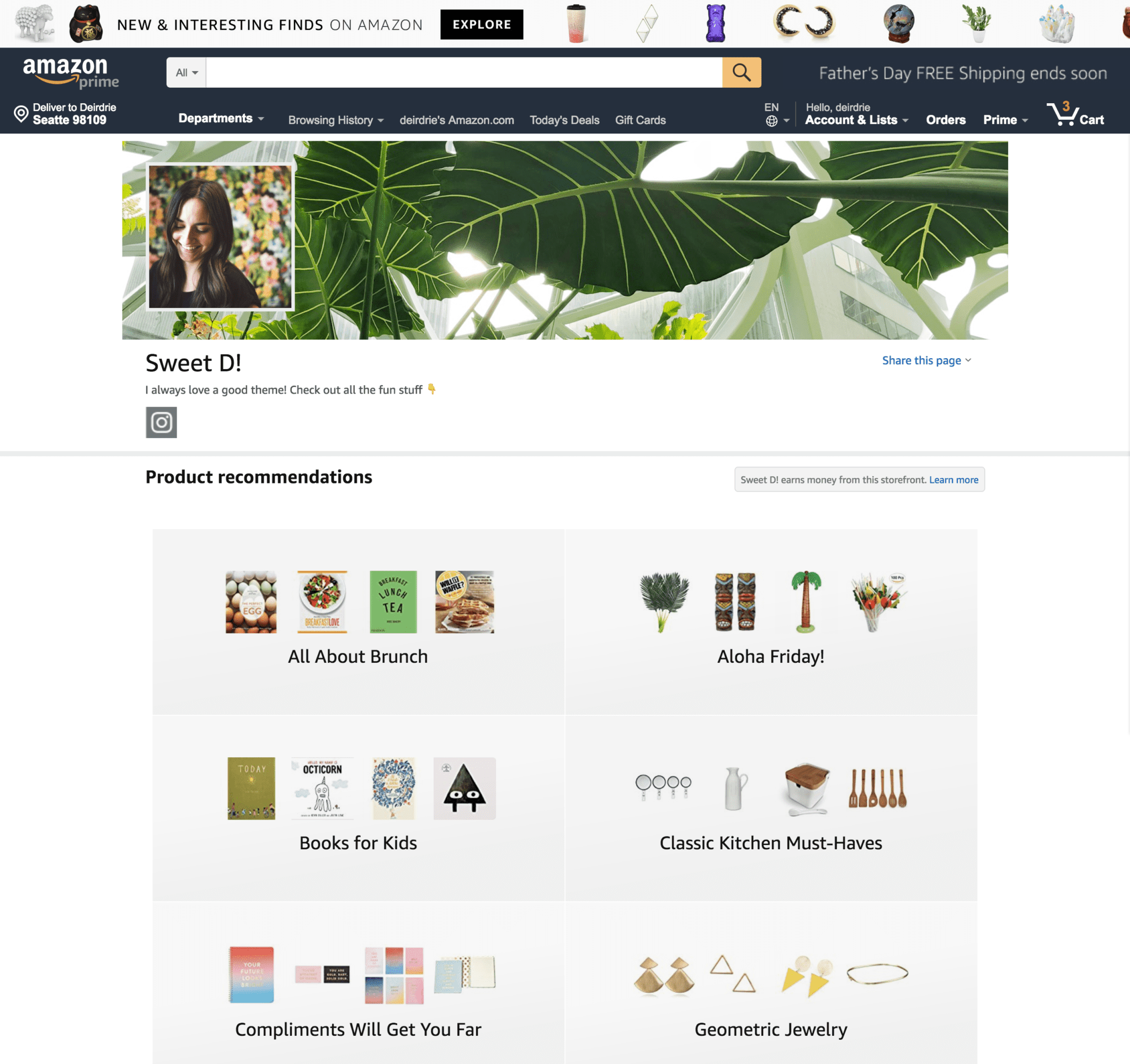Toggle the All search category dropdown
The width and height of the screenshot is (1130, 1064).
coord(186,72)
